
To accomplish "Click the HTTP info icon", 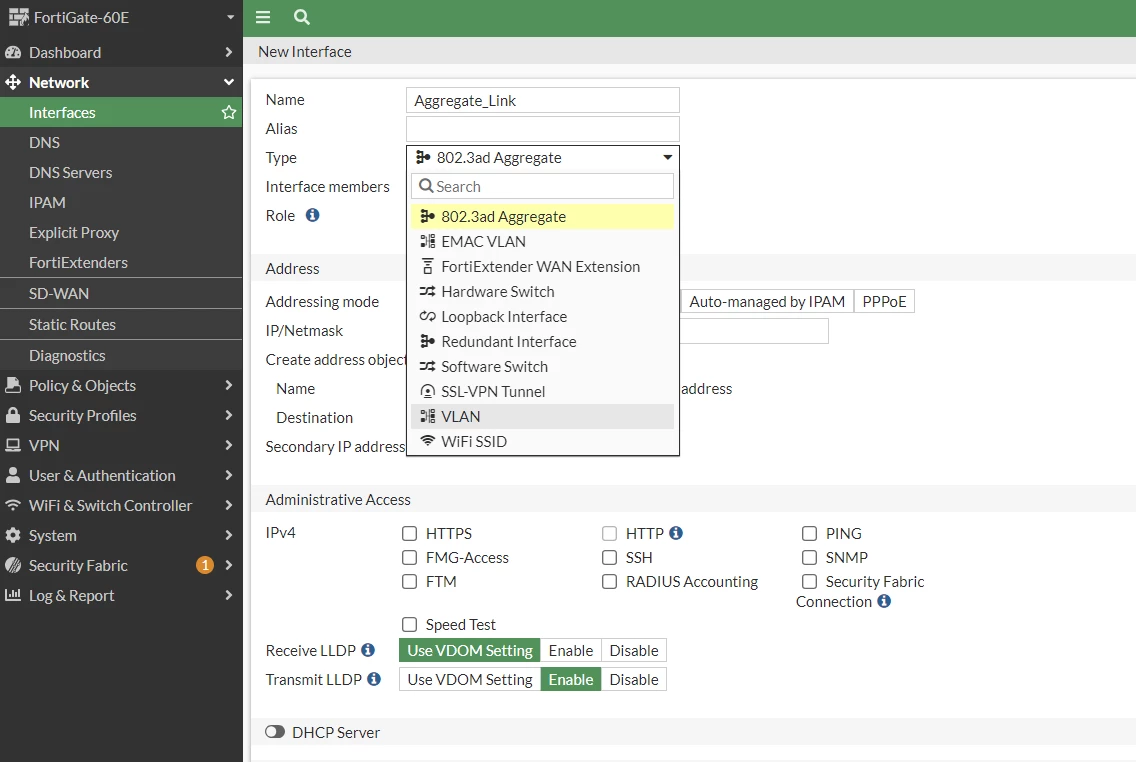I will (x=676, y=533).
